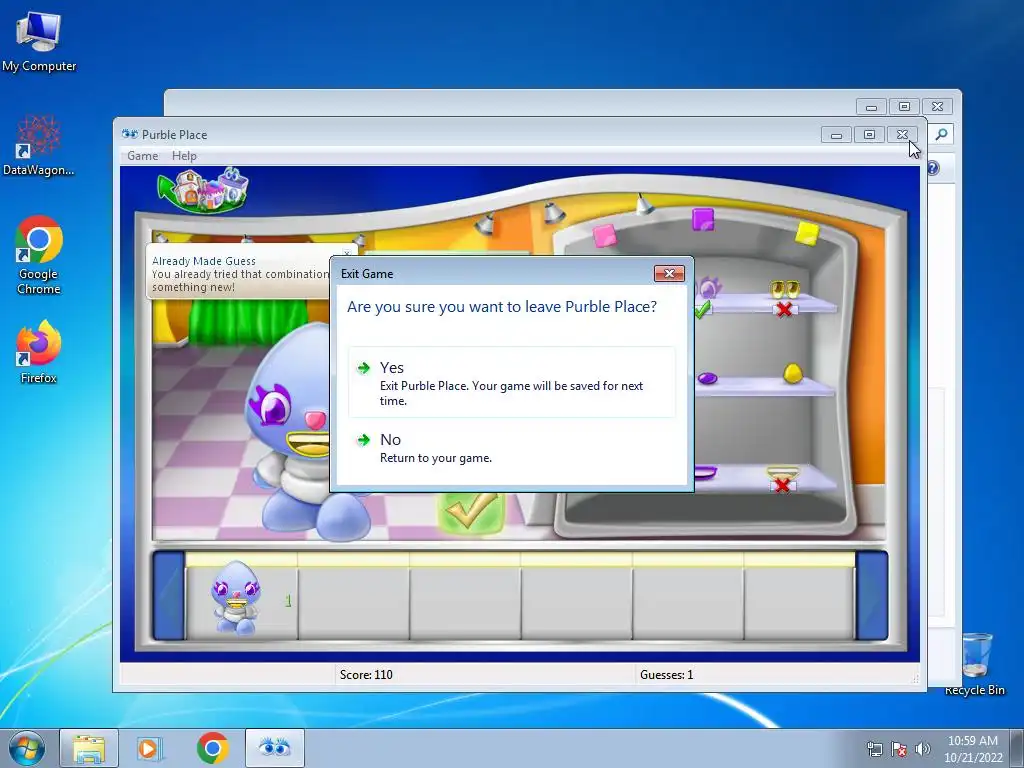The width and height of the screenshot is (1024, 768).
Task: Open the Help menu
Action: click(184, 156)
